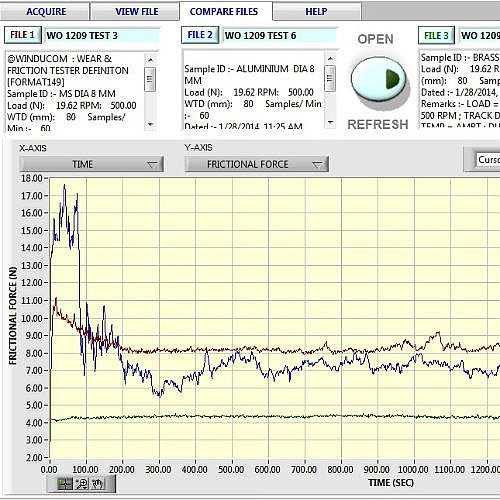Open the Y-AXIS FRICTIONAL FORCE dropdown
This screenshot has height=500, width=500.
[256, 164]
